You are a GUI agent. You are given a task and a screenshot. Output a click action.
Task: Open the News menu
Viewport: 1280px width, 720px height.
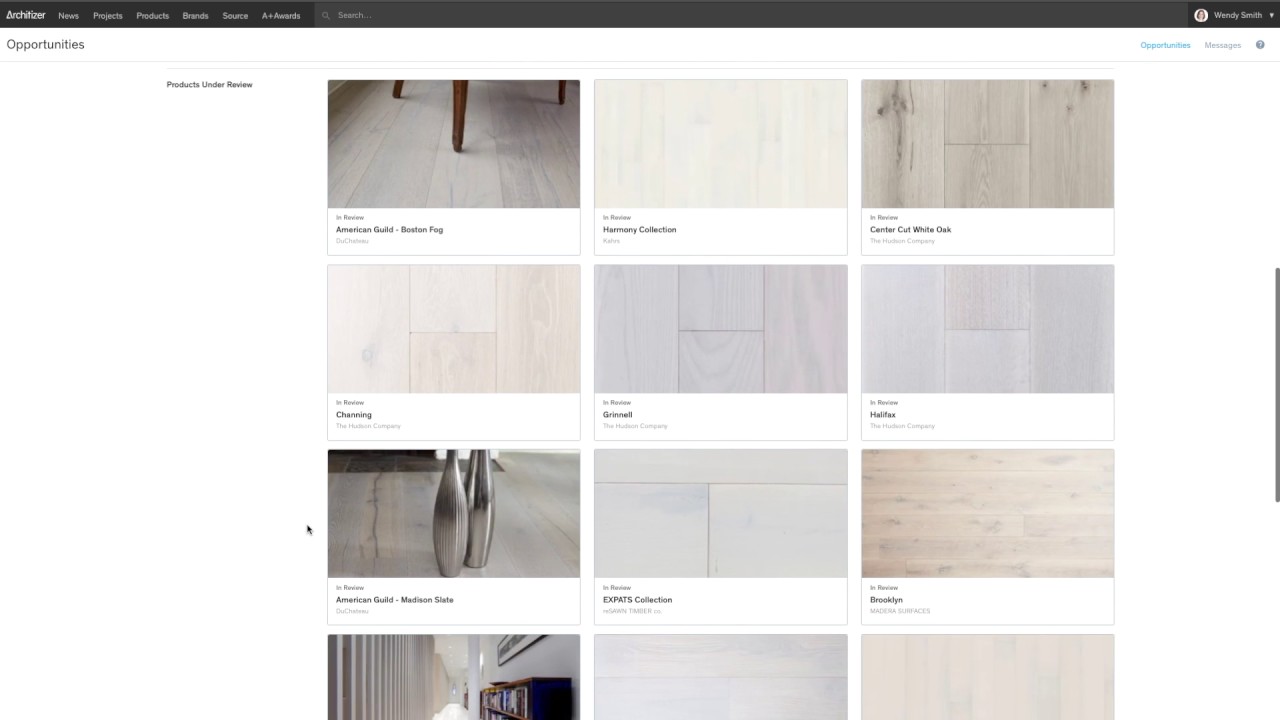click(68, 15)
